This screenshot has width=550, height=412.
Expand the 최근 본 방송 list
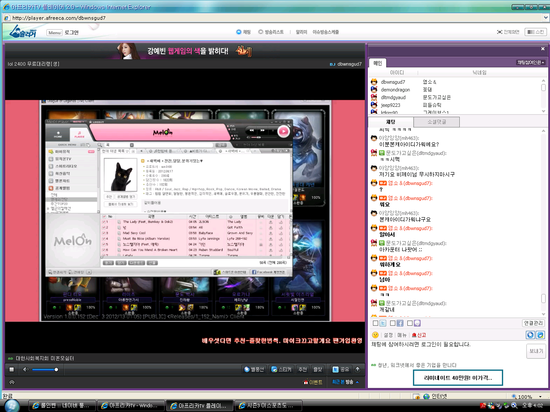point(346,382)
